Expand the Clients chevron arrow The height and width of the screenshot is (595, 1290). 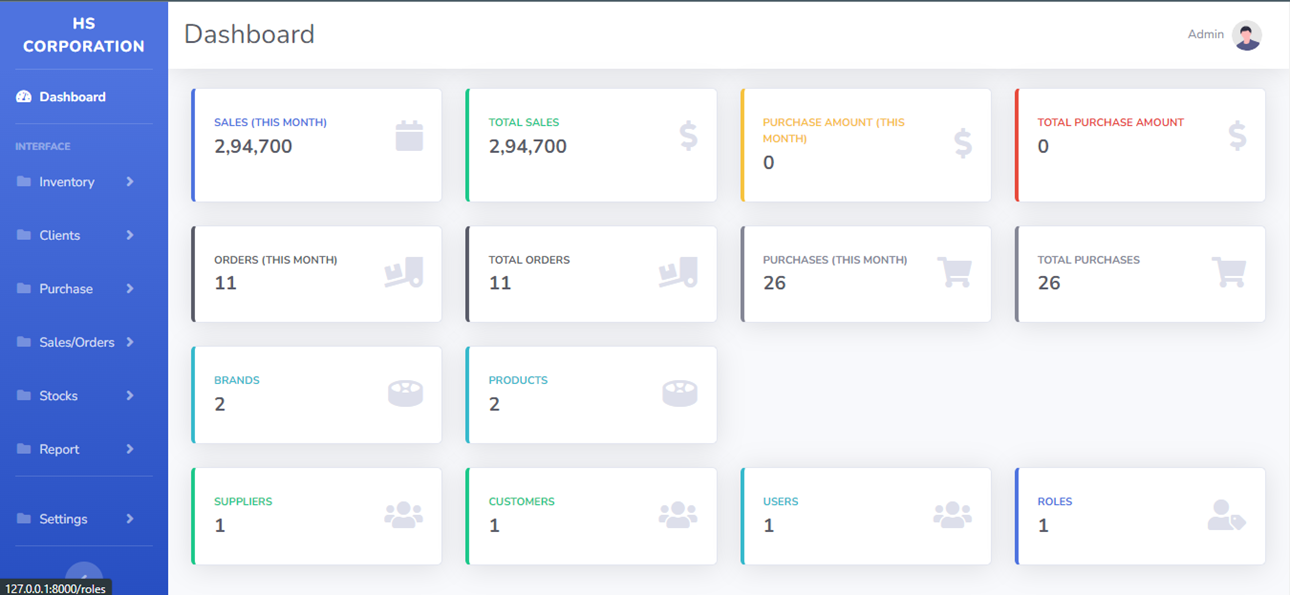[x=130, y=235]
